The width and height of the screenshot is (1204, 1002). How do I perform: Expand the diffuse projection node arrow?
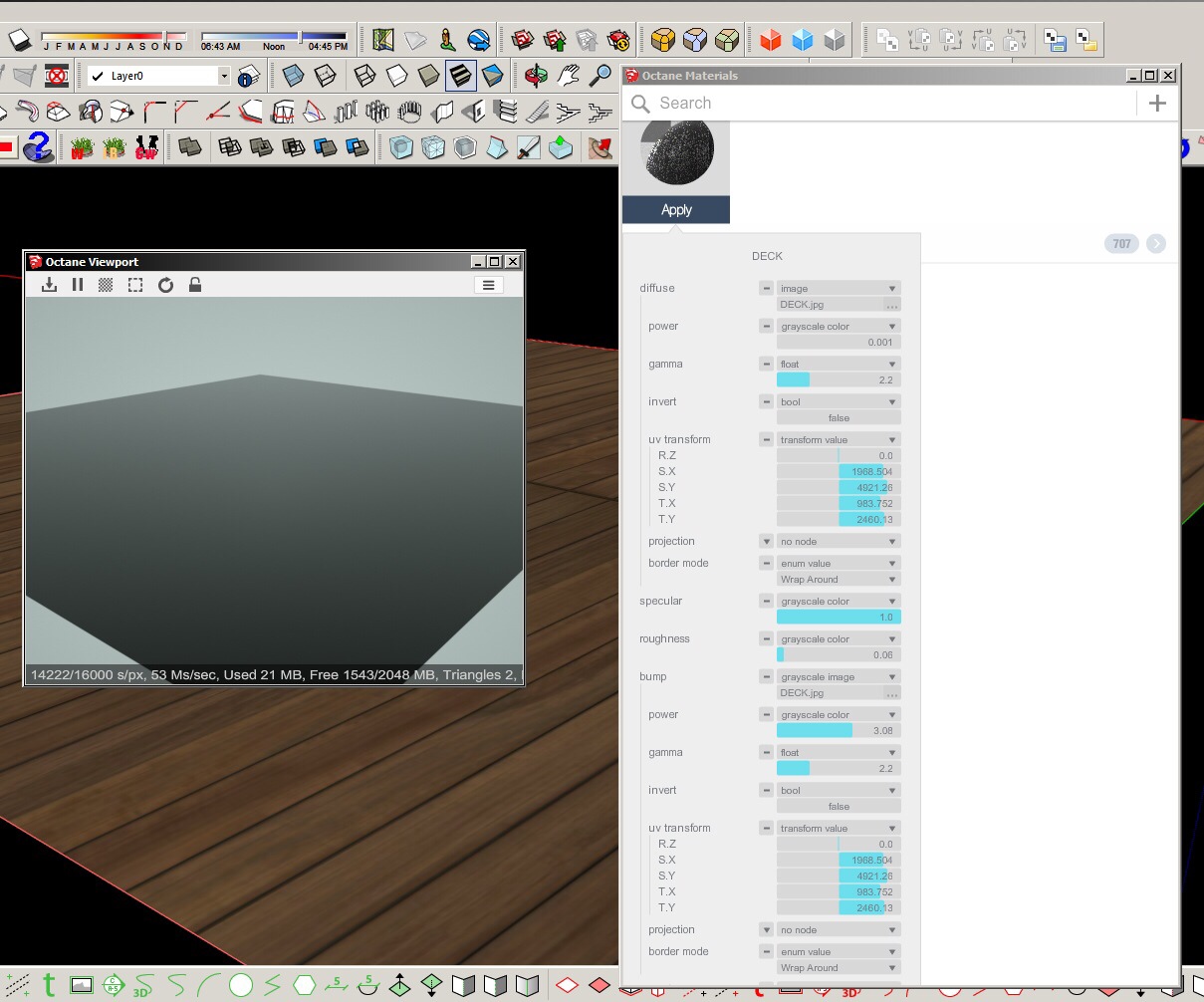point(766,542)
